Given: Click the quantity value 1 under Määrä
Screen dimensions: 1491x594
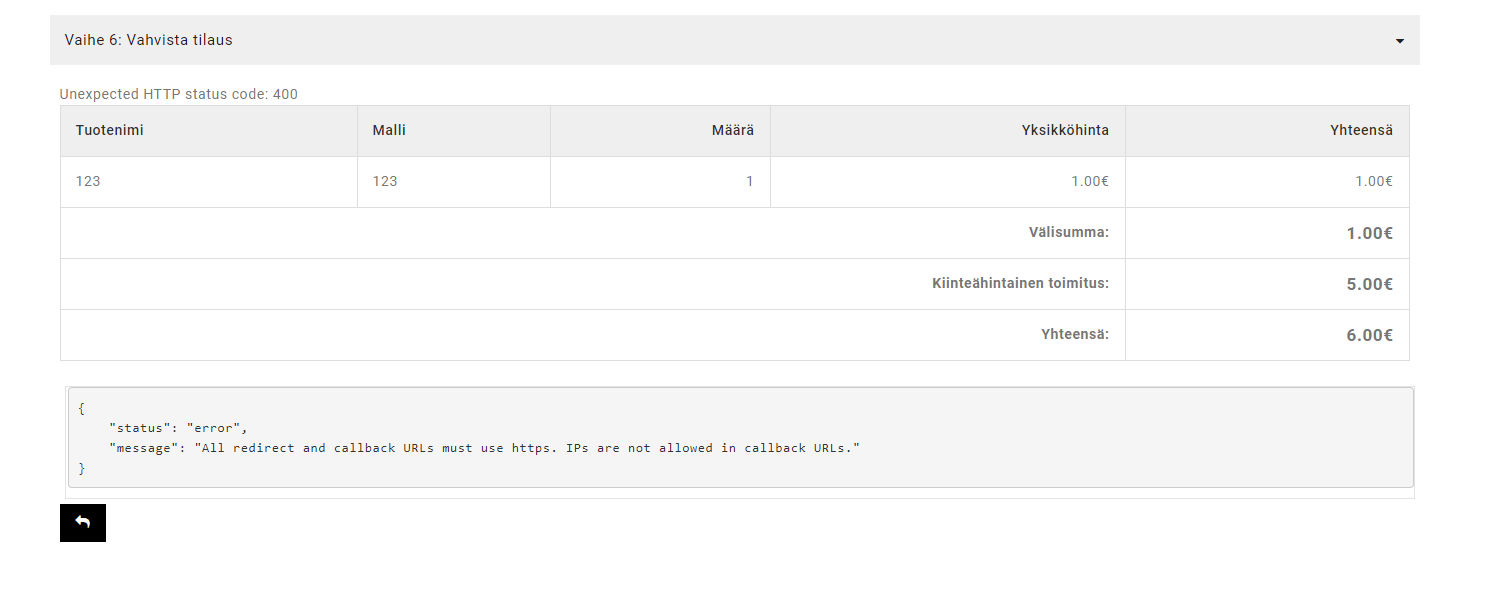Looking at the screenshot, I should [750, 181].
